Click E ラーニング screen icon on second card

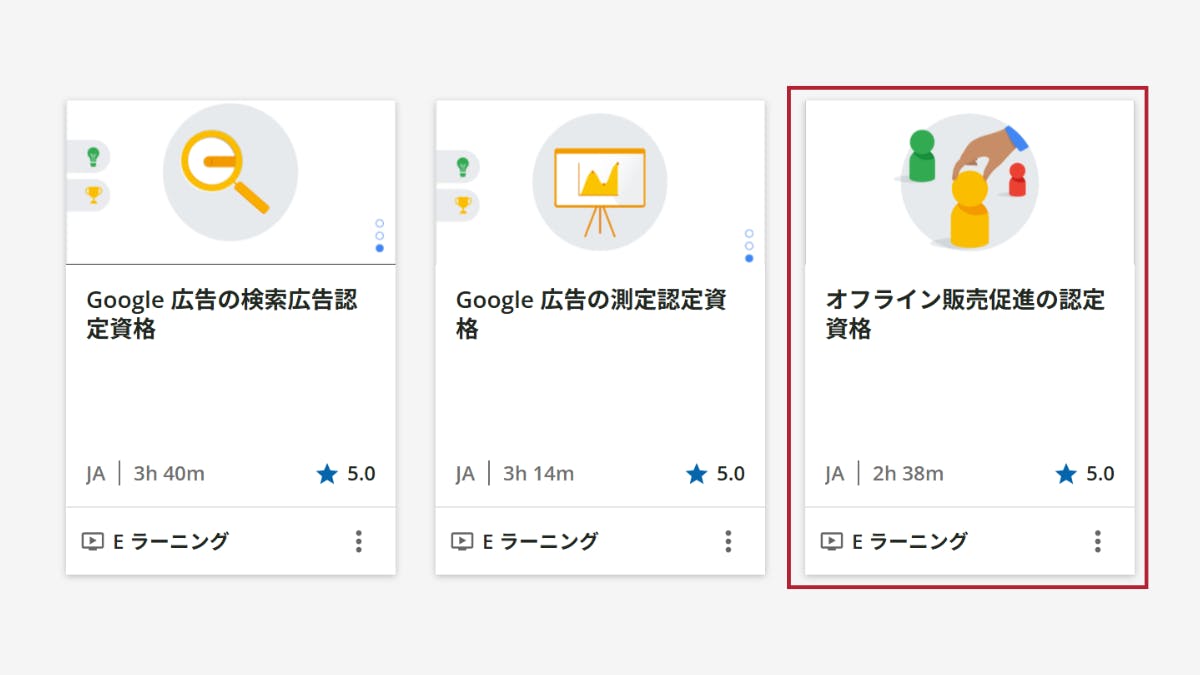pyautogui.click(x=462, y=541)
